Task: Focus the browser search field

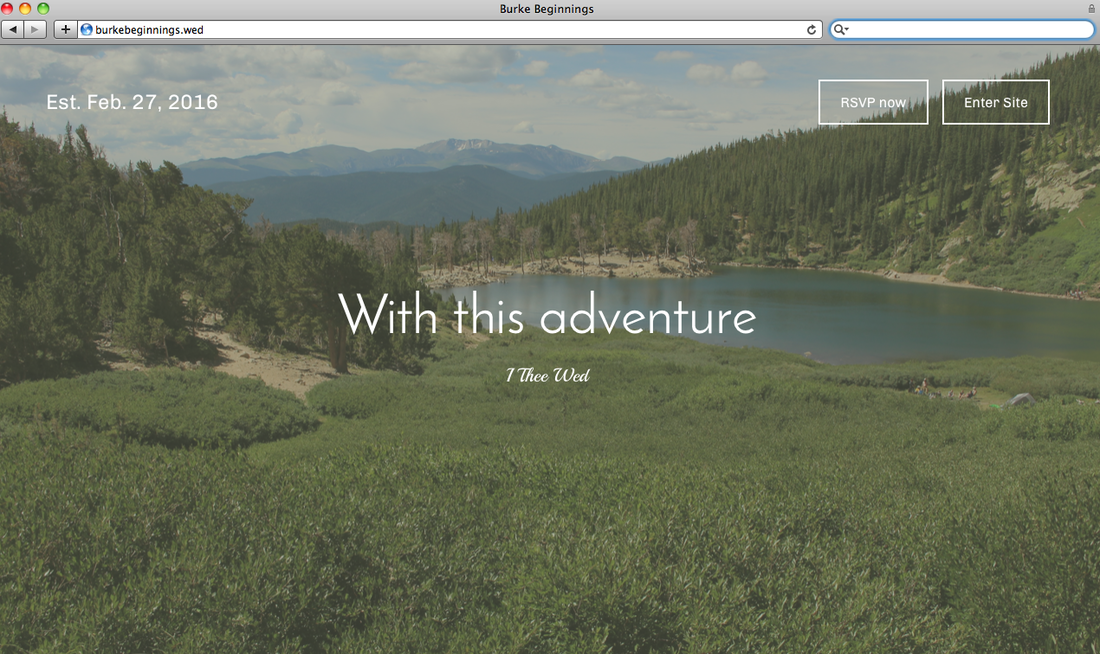Action: point(962,29)
